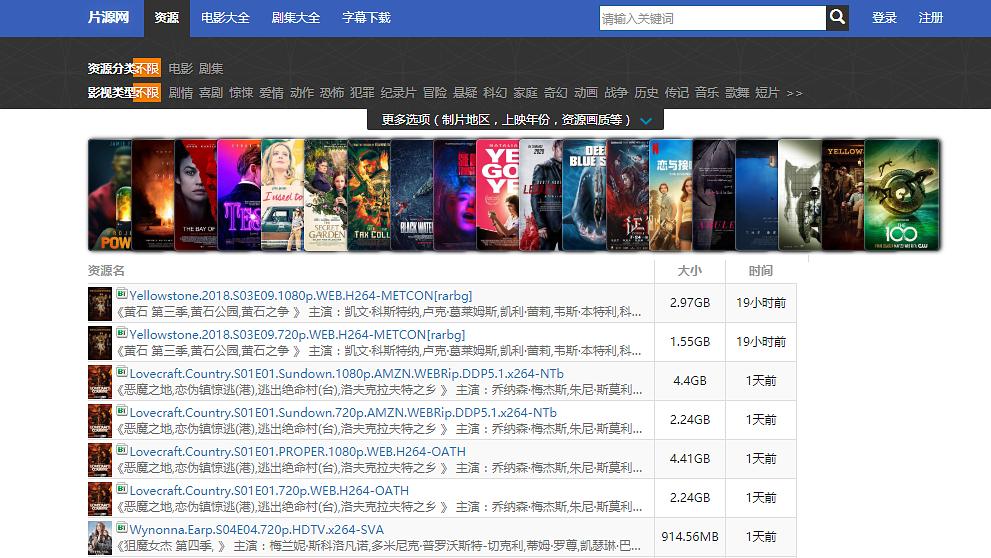Open Yellowstone S03E09 1080p resource link
This screenshot has width=991, height=558.
click(x=301, y=295)
